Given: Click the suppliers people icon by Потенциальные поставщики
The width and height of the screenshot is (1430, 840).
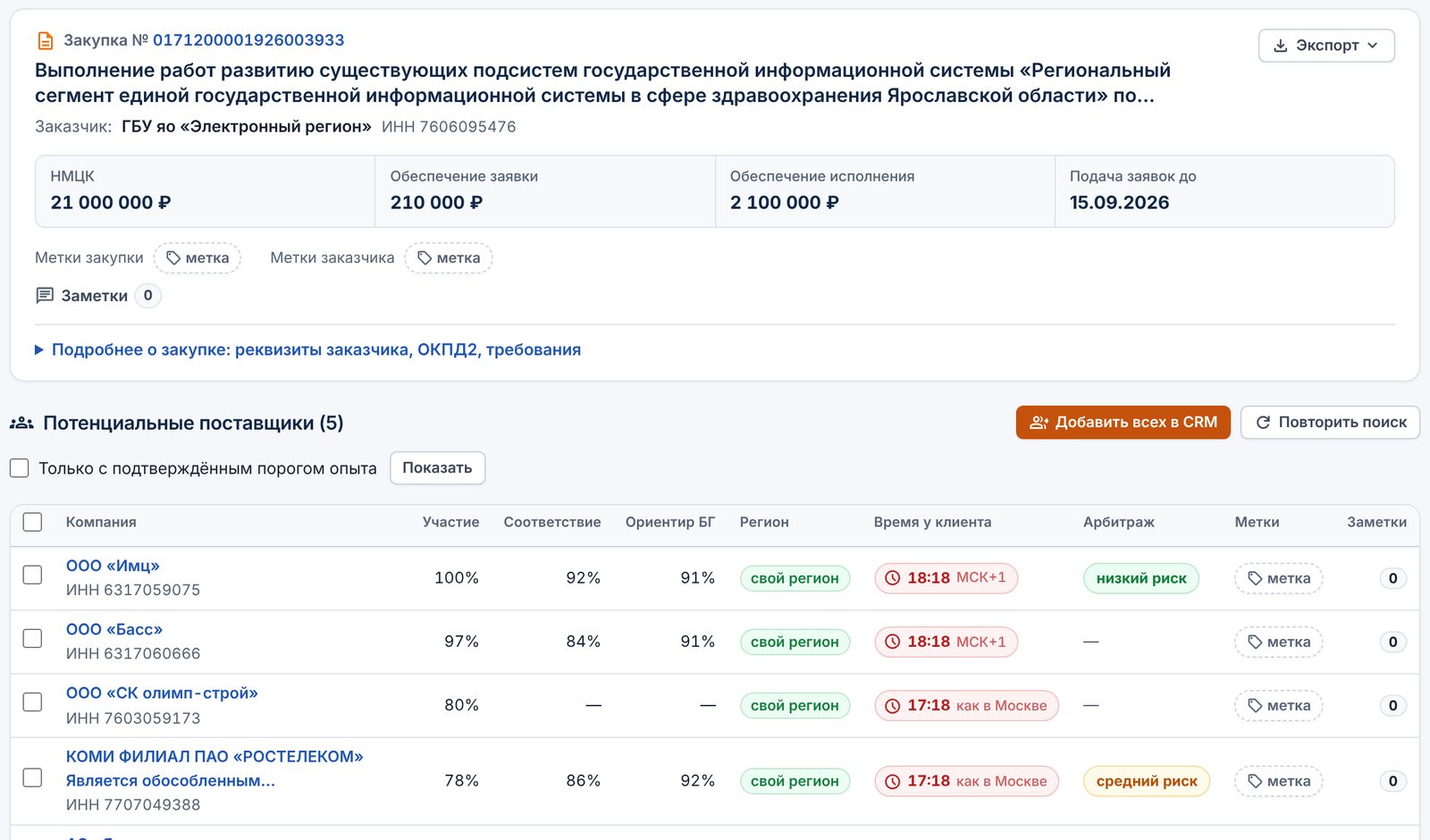Looking at the screenshot, I should point(21,424).
